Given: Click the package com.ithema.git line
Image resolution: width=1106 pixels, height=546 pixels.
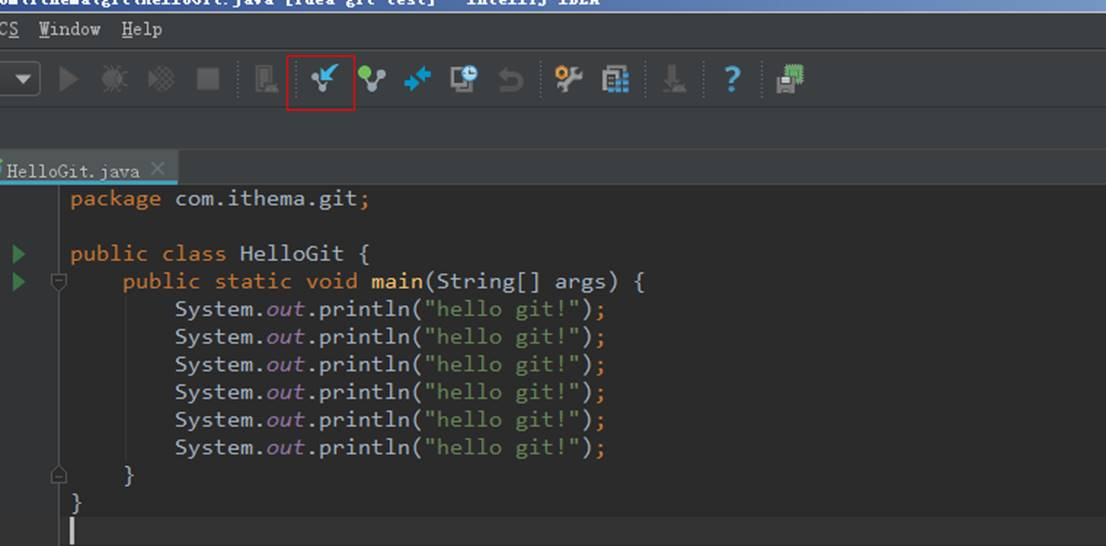Looking at the screenshot, I should pyautogui.click(x=219, y=200).
